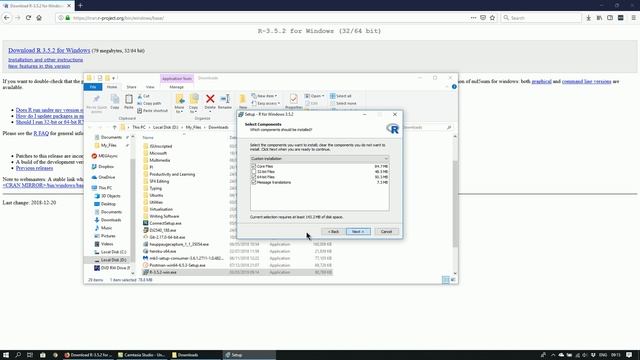Screen dimensions: 640x360
Task: Switch Explorer to details view icon
Action: pos(446,280)
